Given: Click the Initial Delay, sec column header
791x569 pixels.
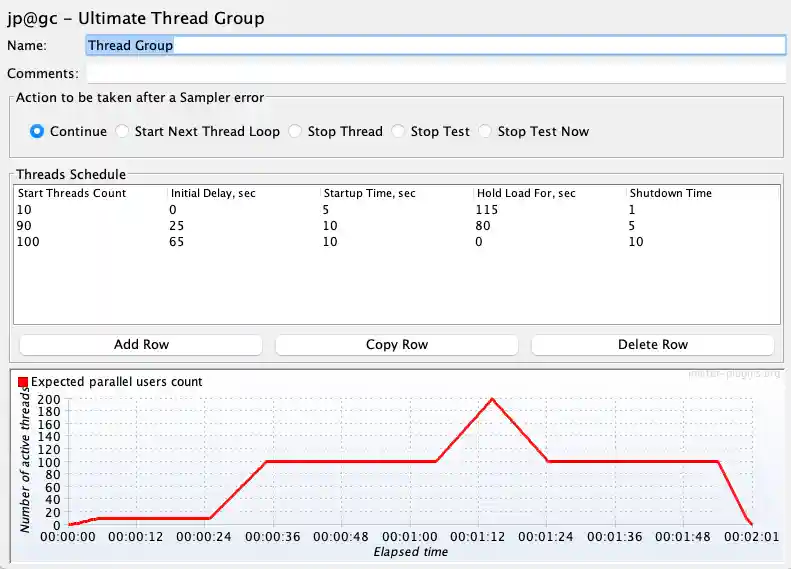Looking at the screenshot, I should pyautogui.click(x=244, y=193).
